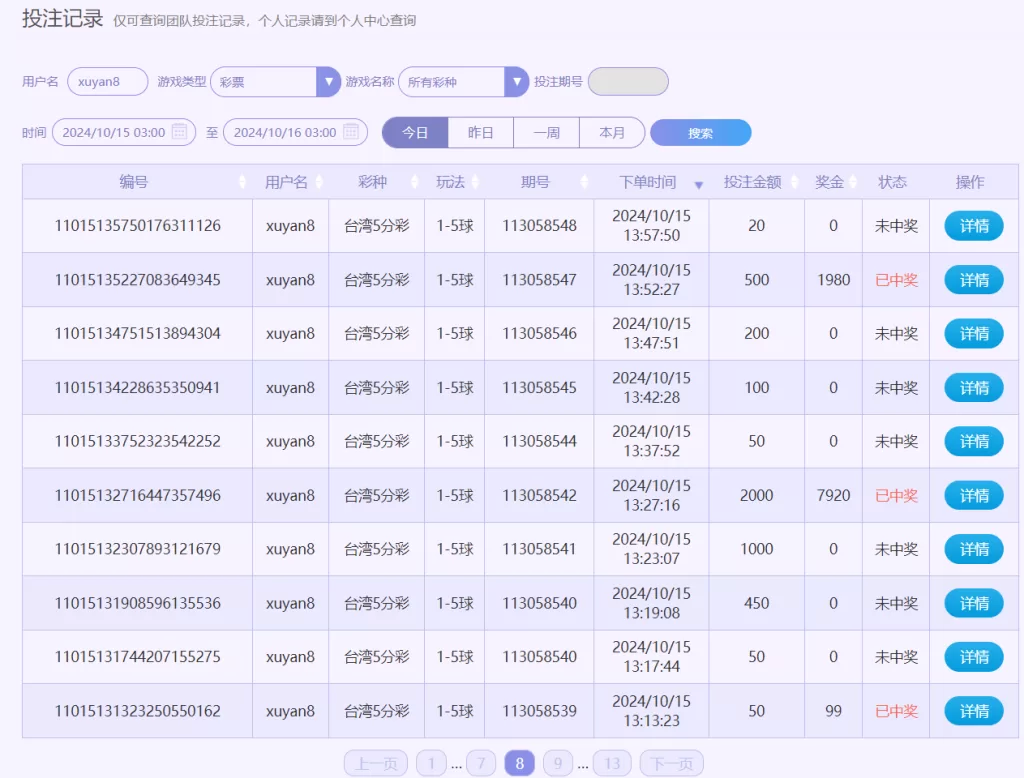The width and height of the screenshot is (1024, 778).
Task: Open 详情 for order 11015131744207155275
Action: [974, 657]
